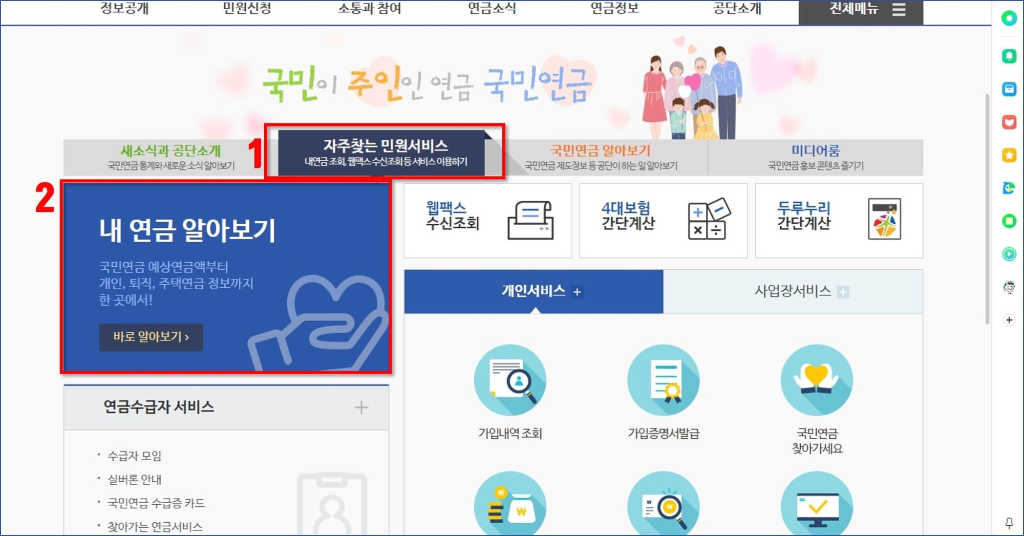Expand 연금수급자 서비스 with the plus sign

(361, 408)
